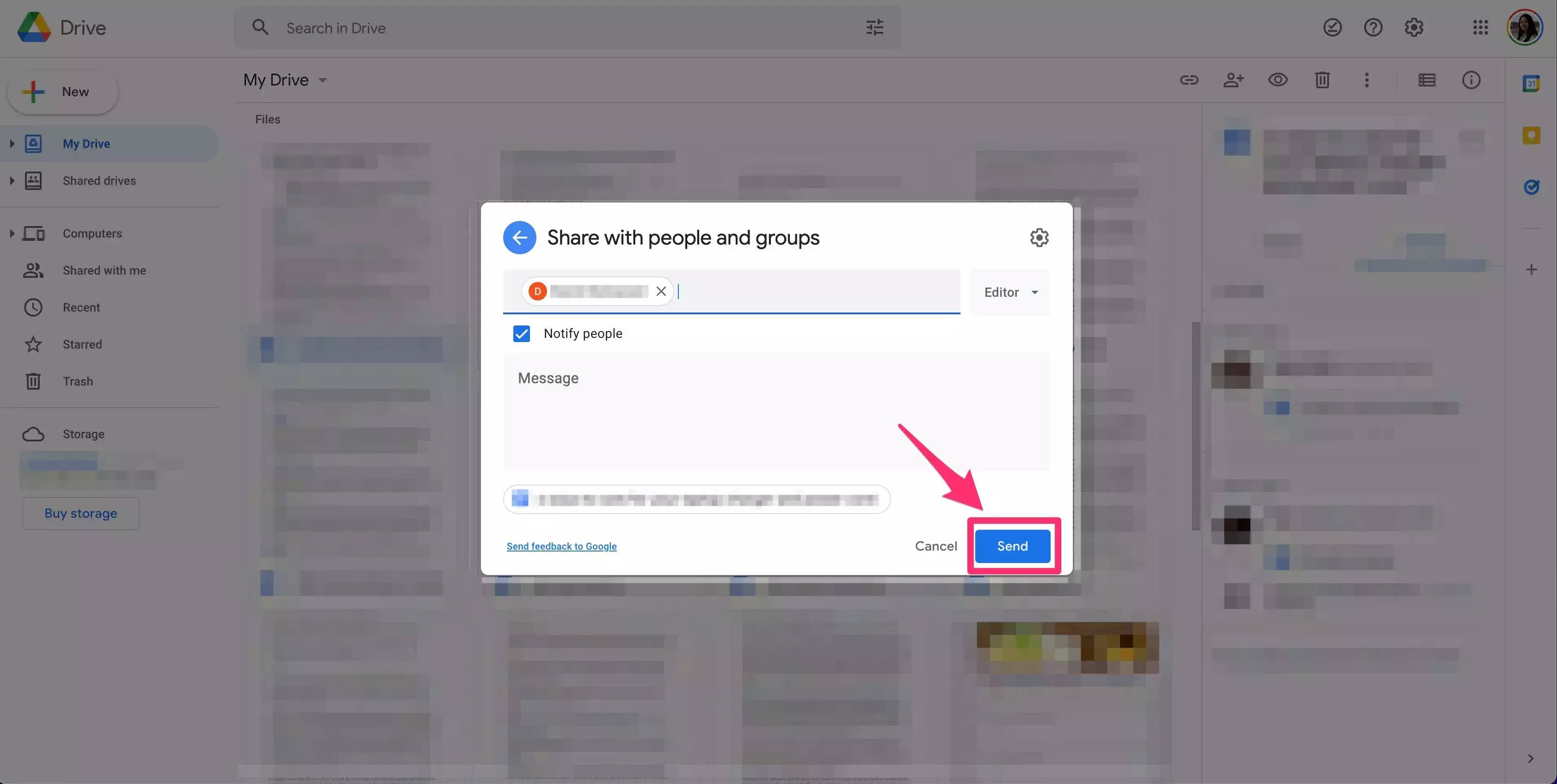1557x784 pixels.
Task: Toggle the view details info panel
Action: [x=1471, y=80]
